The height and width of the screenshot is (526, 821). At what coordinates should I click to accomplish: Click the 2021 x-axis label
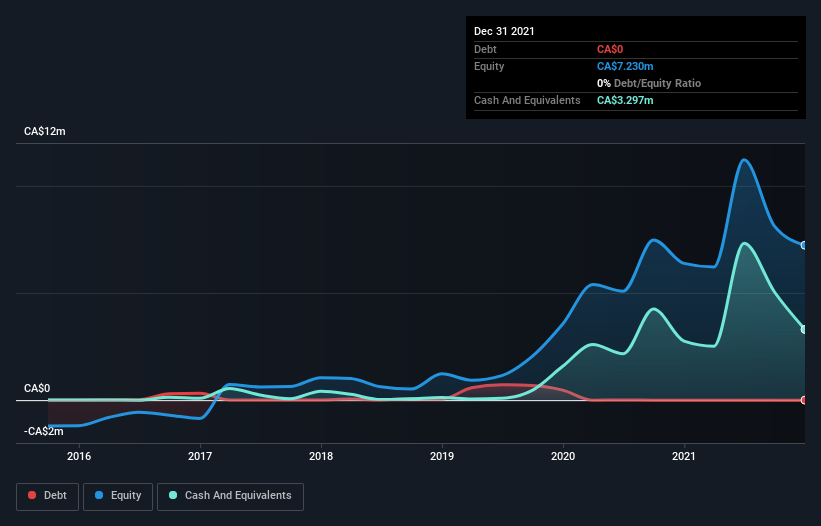[684, 456]
